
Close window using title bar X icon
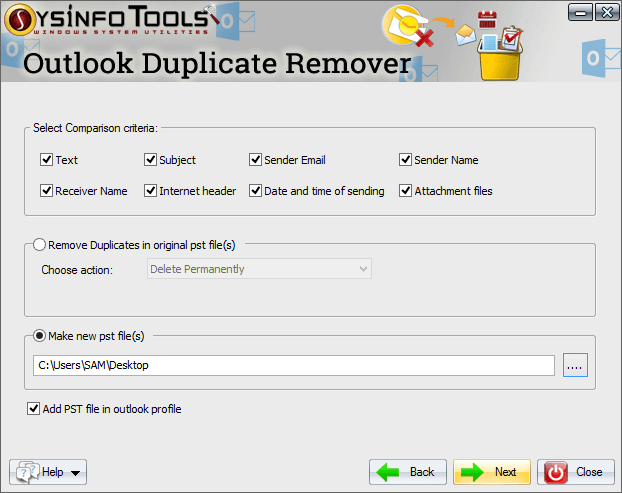coord(607,13)
